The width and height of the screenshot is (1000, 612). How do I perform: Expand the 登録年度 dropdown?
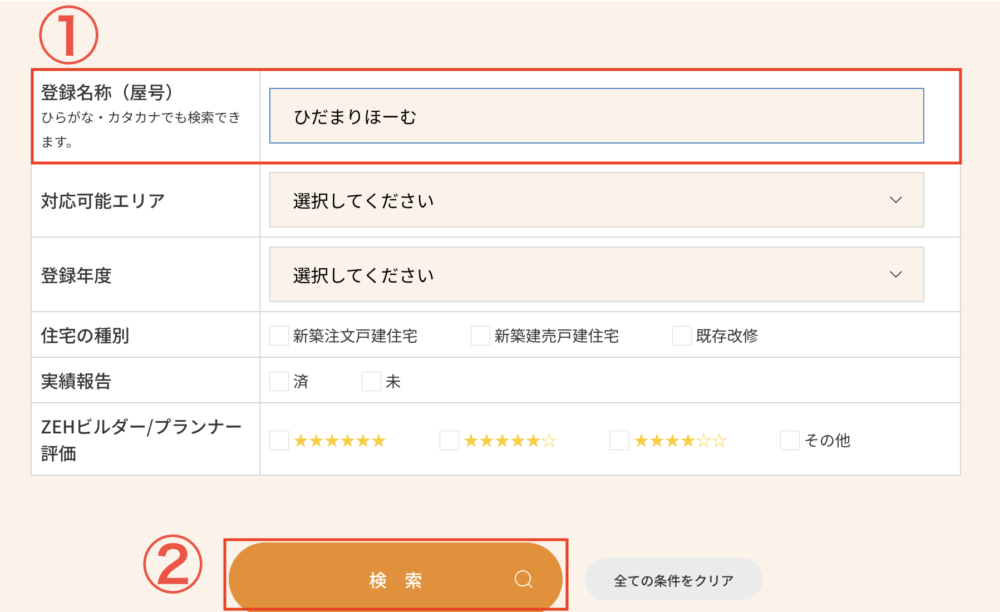coord(596,275)
